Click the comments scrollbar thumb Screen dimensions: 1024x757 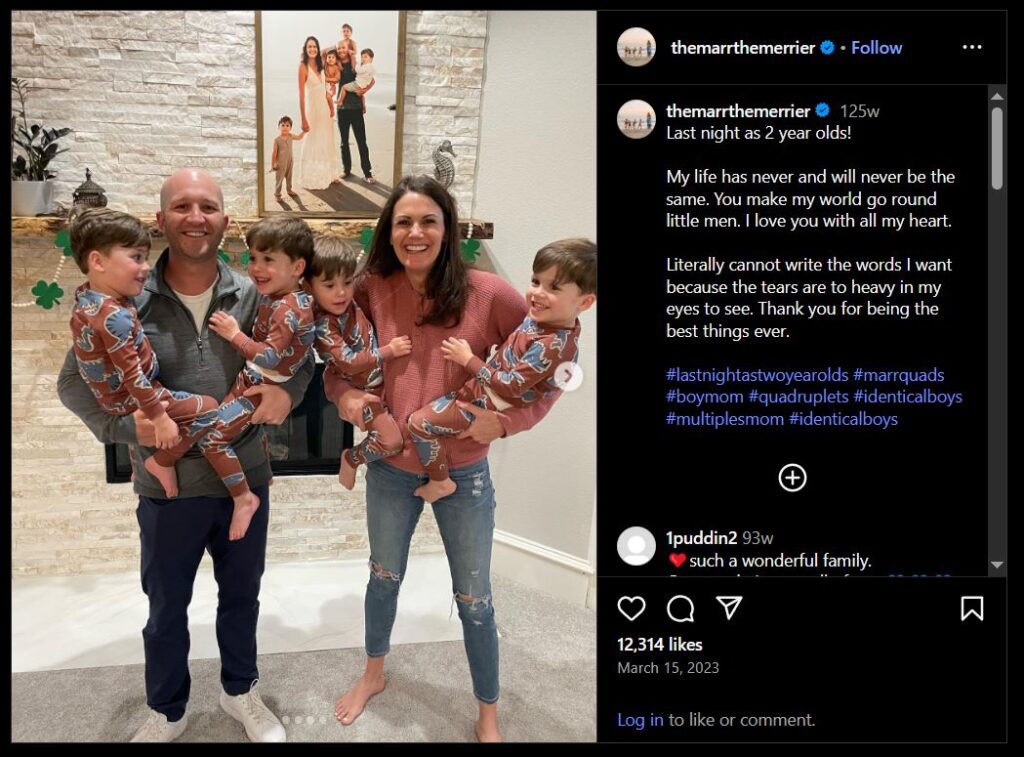[x=997, y=148]
